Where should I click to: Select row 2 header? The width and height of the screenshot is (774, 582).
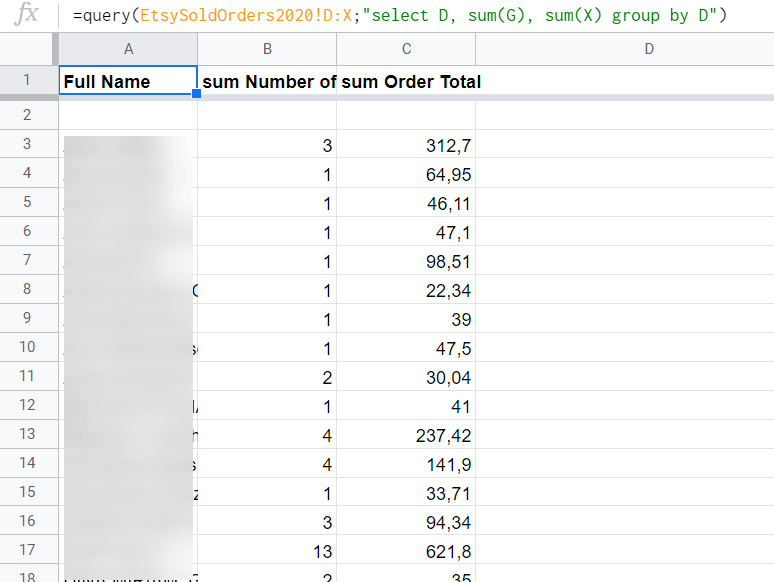pos(27,115)
